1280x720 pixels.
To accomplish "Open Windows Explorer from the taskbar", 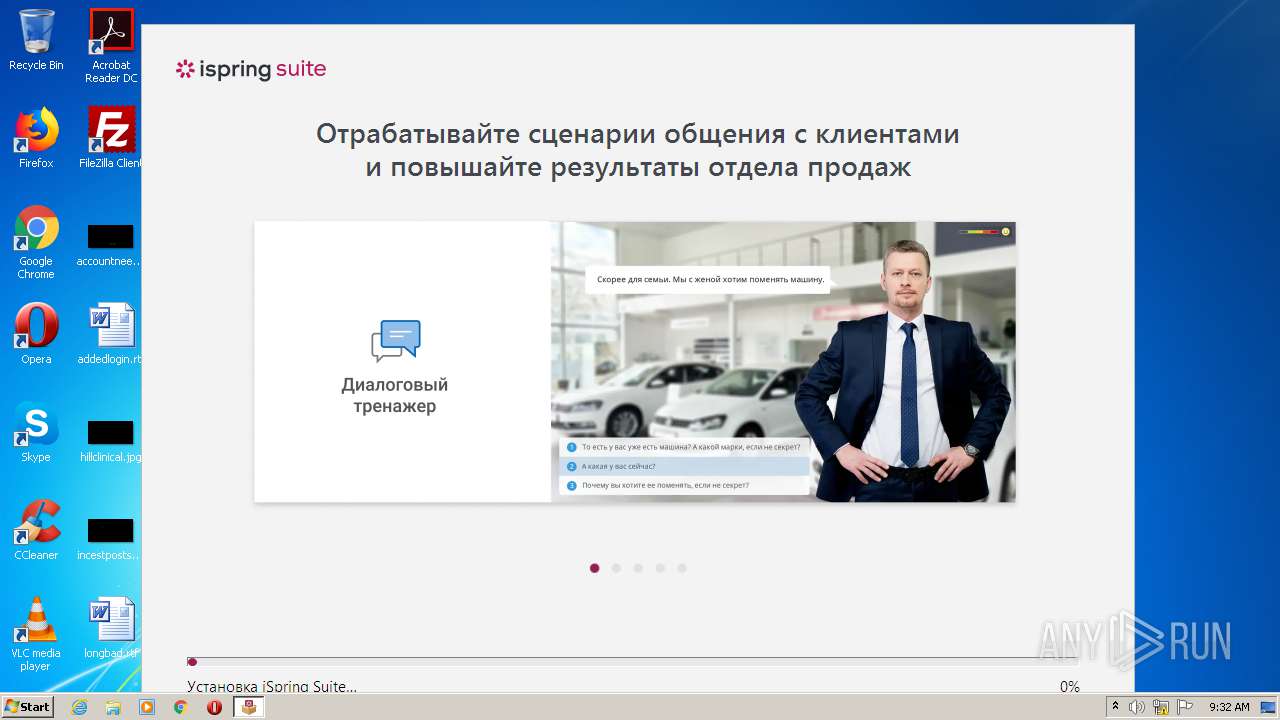I will 113,707.
